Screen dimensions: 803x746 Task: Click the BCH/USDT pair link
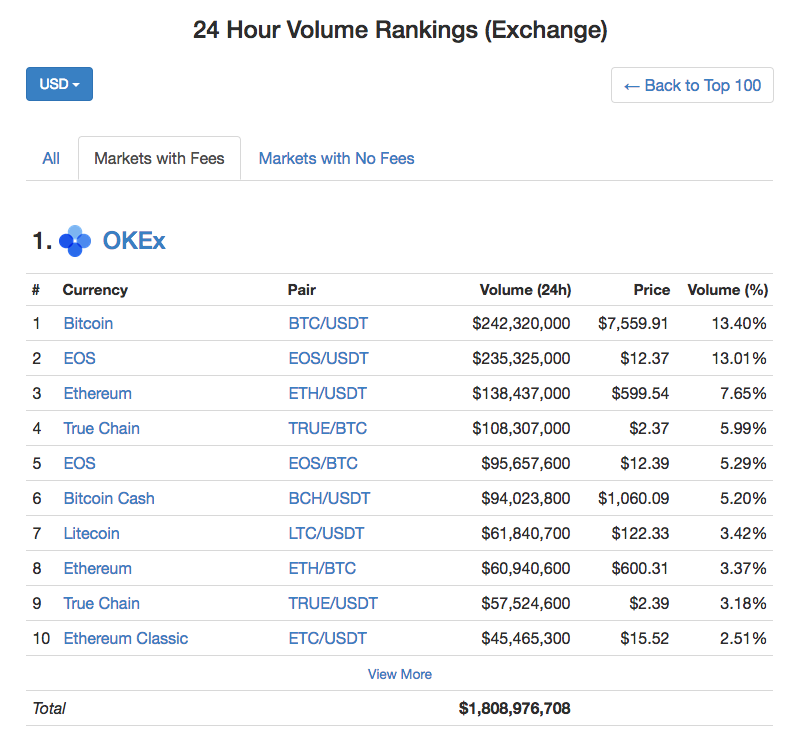329,498
